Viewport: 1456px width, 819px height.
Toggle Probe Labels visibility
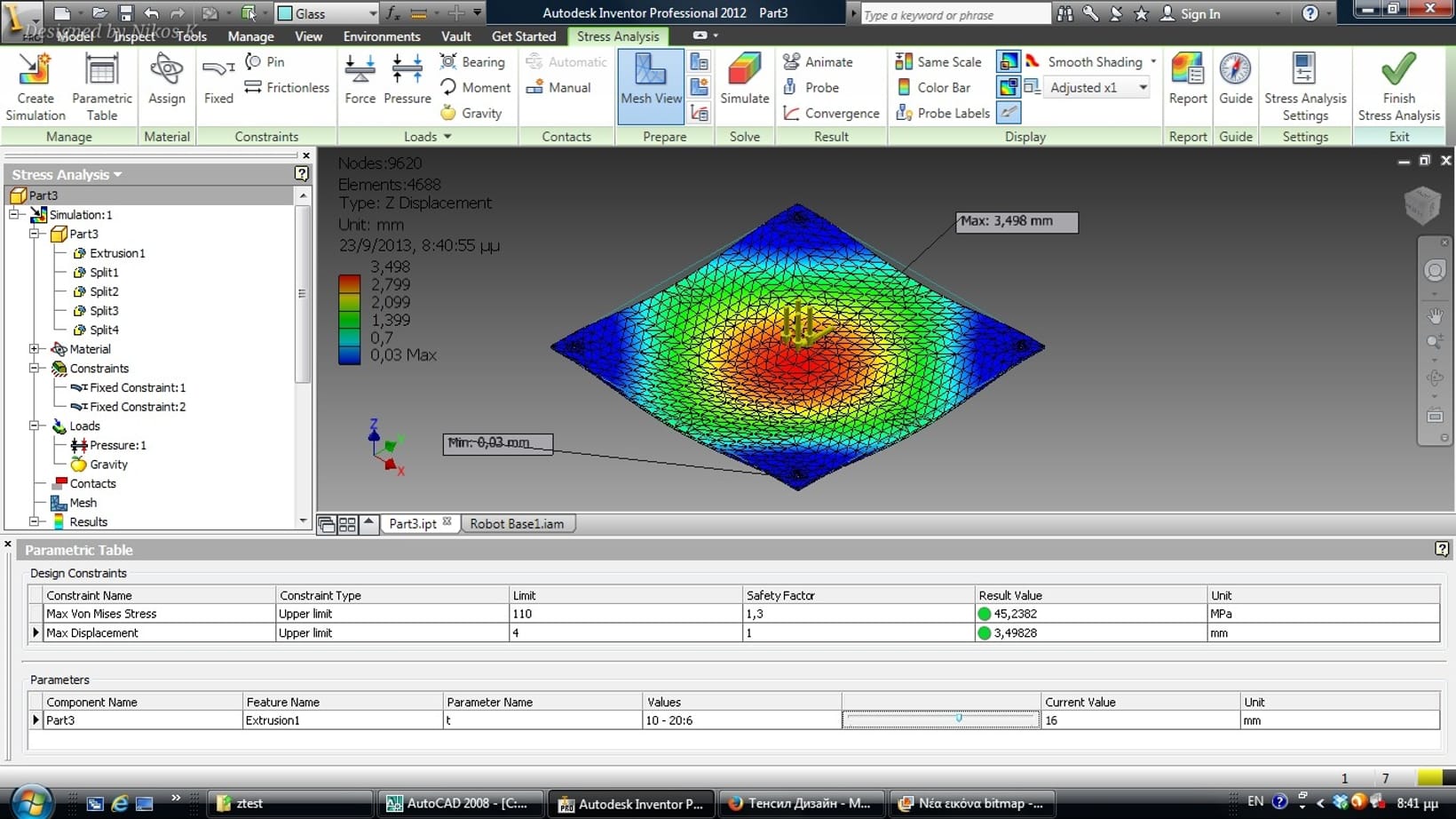[x=943, y=113]
